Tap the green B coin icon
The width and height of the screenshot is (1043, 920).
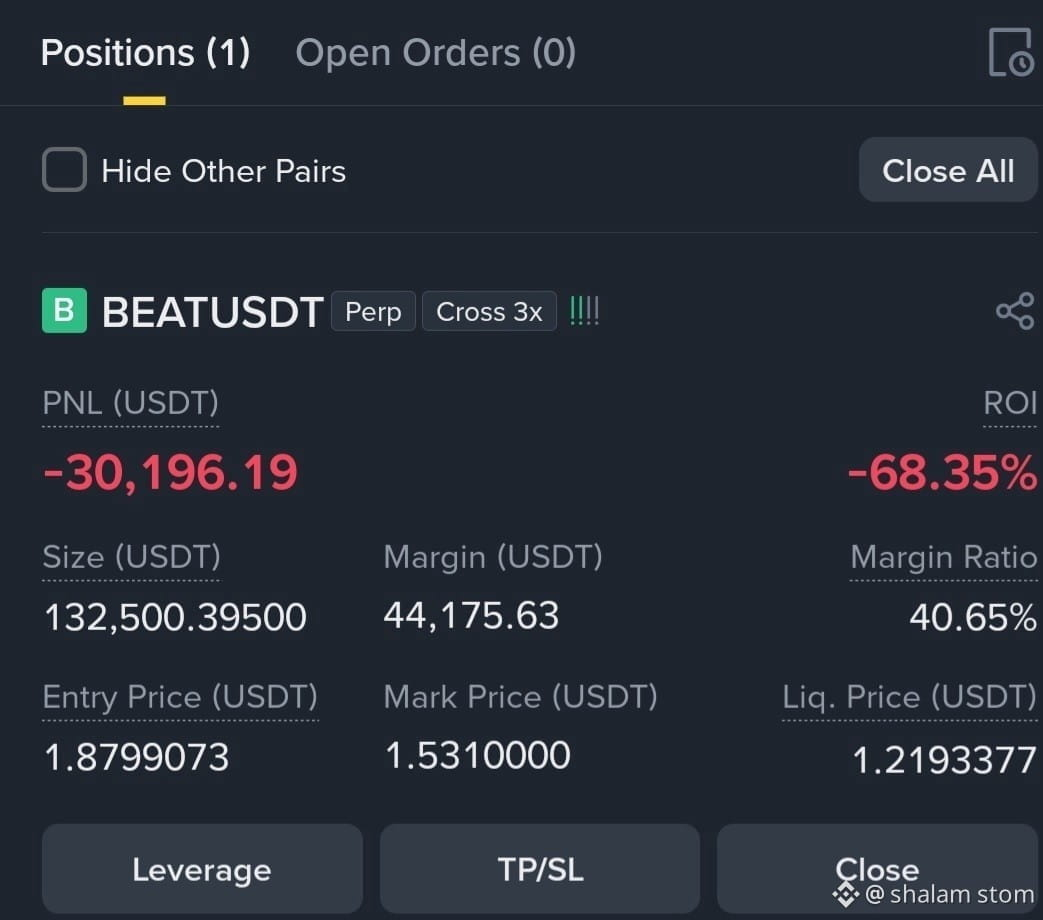coord(65,311)
